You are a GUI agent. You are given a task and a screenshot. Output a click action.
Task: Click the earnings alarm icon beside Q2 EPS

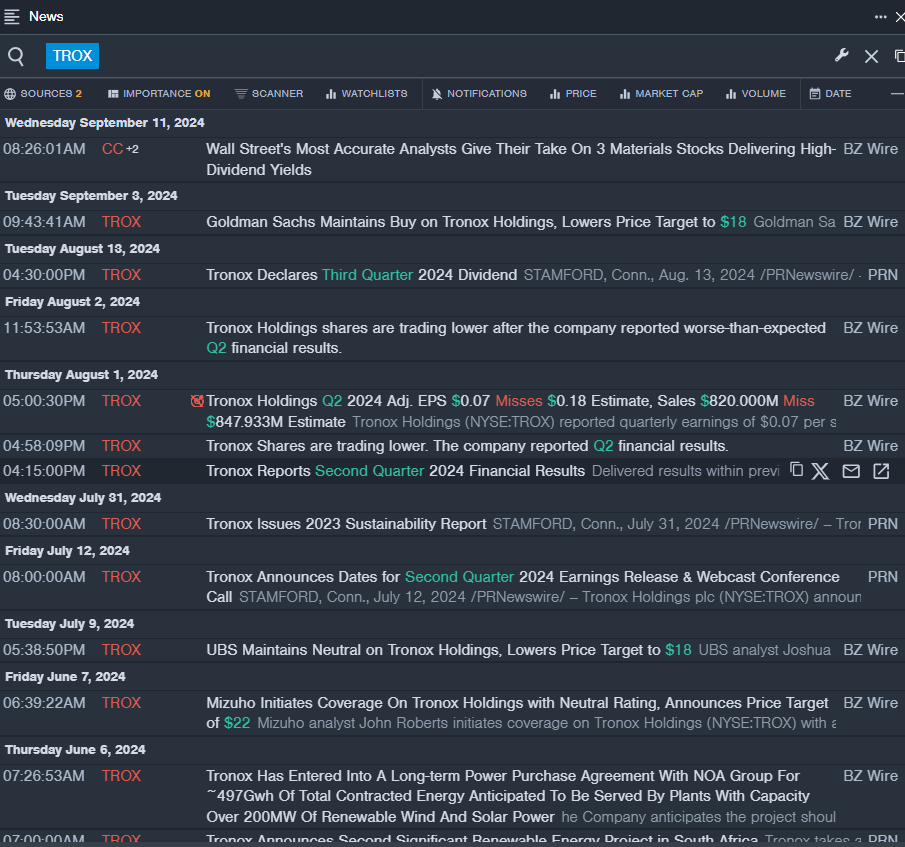click(197, 401)
